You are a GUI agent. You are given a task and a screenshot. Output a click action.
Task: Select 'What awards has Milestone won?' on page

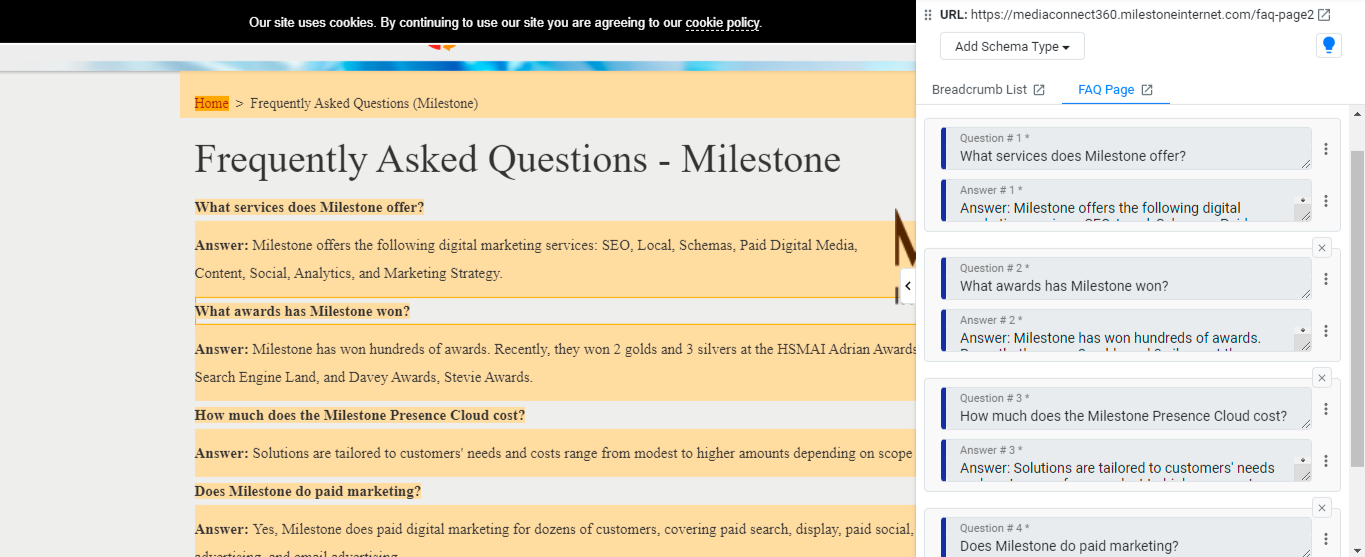[x=302, y=311]
